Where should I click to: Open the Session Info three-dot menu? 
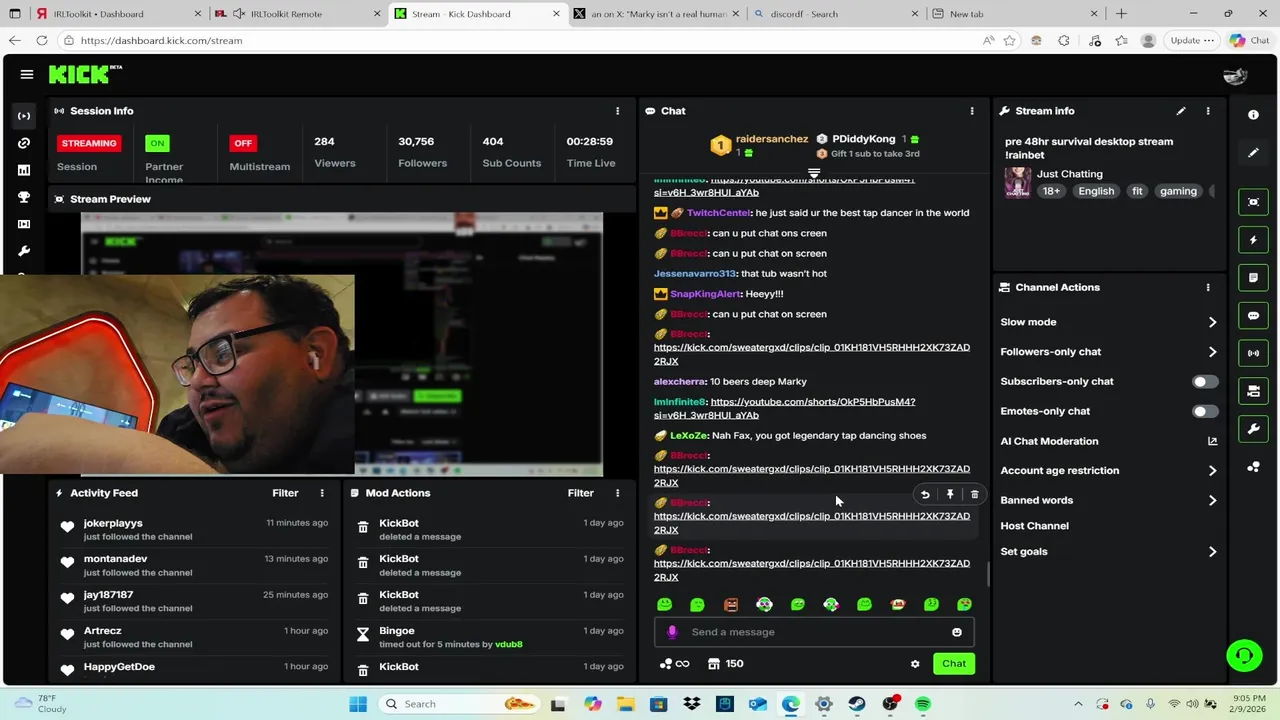pos(617,111)
